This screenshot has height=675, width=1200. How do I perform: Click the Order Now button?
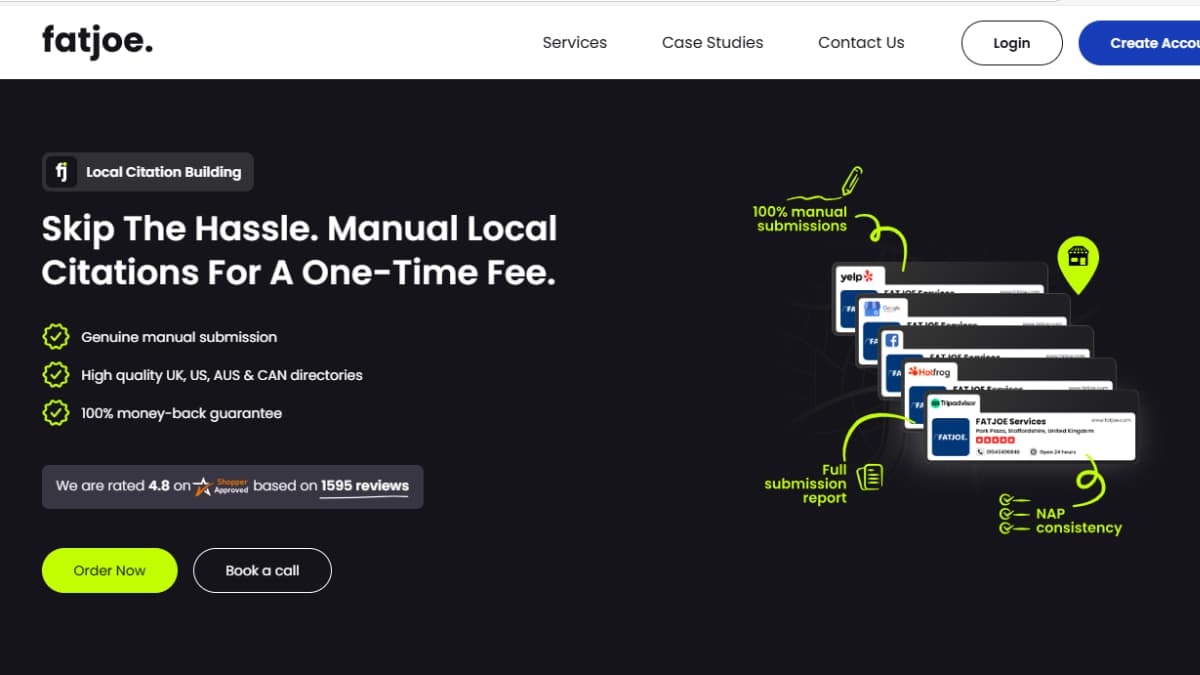coord(110,570)
